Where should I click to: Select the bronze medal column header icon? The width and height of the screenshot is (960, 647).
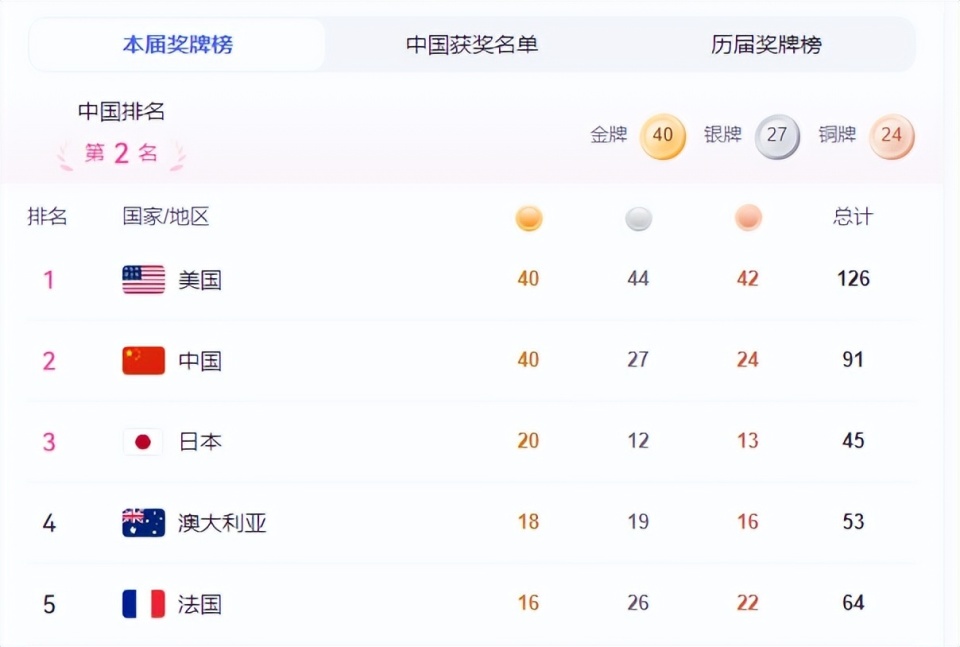pyautogui.click(x=747, y=217)
